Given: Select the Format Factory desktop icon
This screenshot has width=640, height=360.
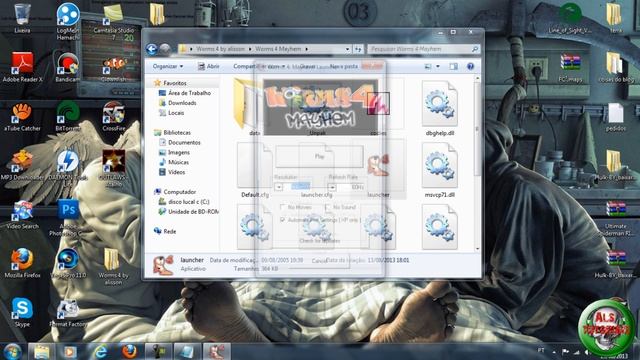Looking at the screenshot, I should 68,313.
